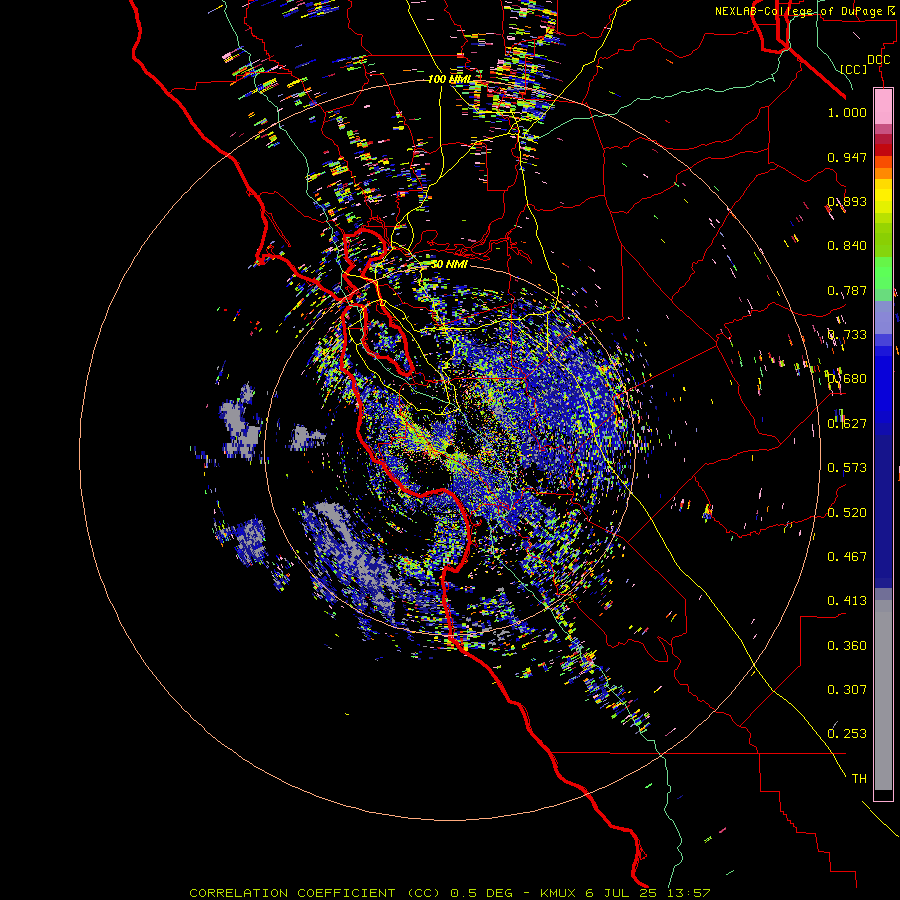
Task: Click the TH label at the scale bottom
Action: click(x=859, y=779)
